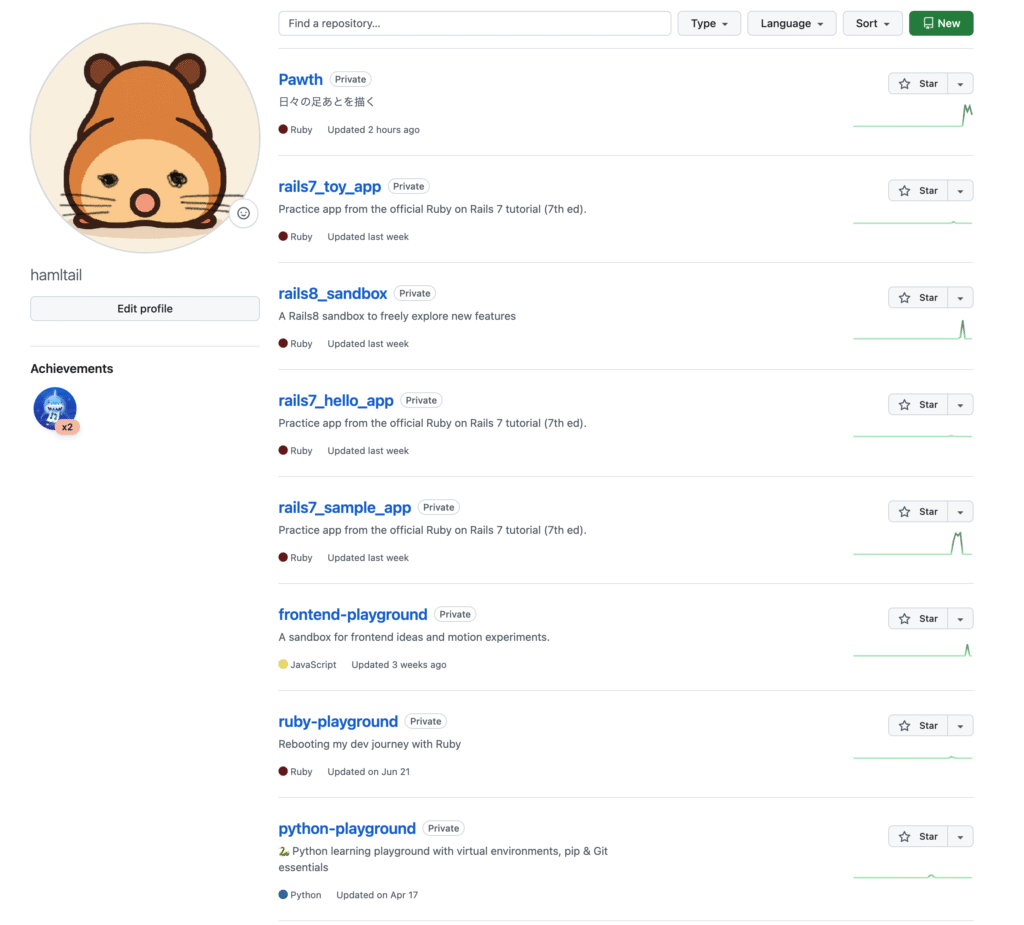Open star list dropdown for rails7_sample_app
Screen dimensions: 1024x925
point(960,511)
